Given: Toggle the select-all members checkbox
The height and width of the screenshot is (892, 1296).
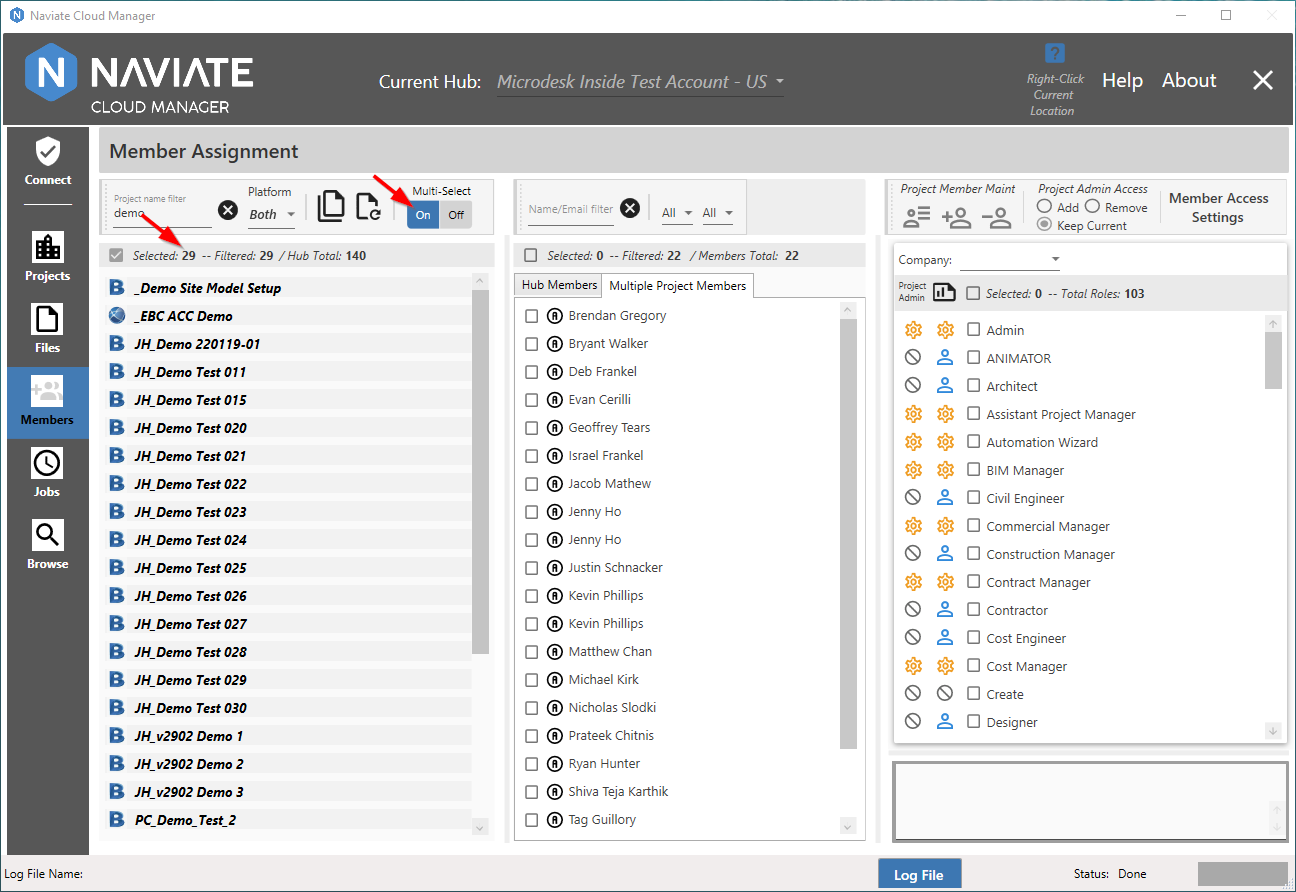Looking at the screenshot, I should pyautogui.click(x=531, y=256).
